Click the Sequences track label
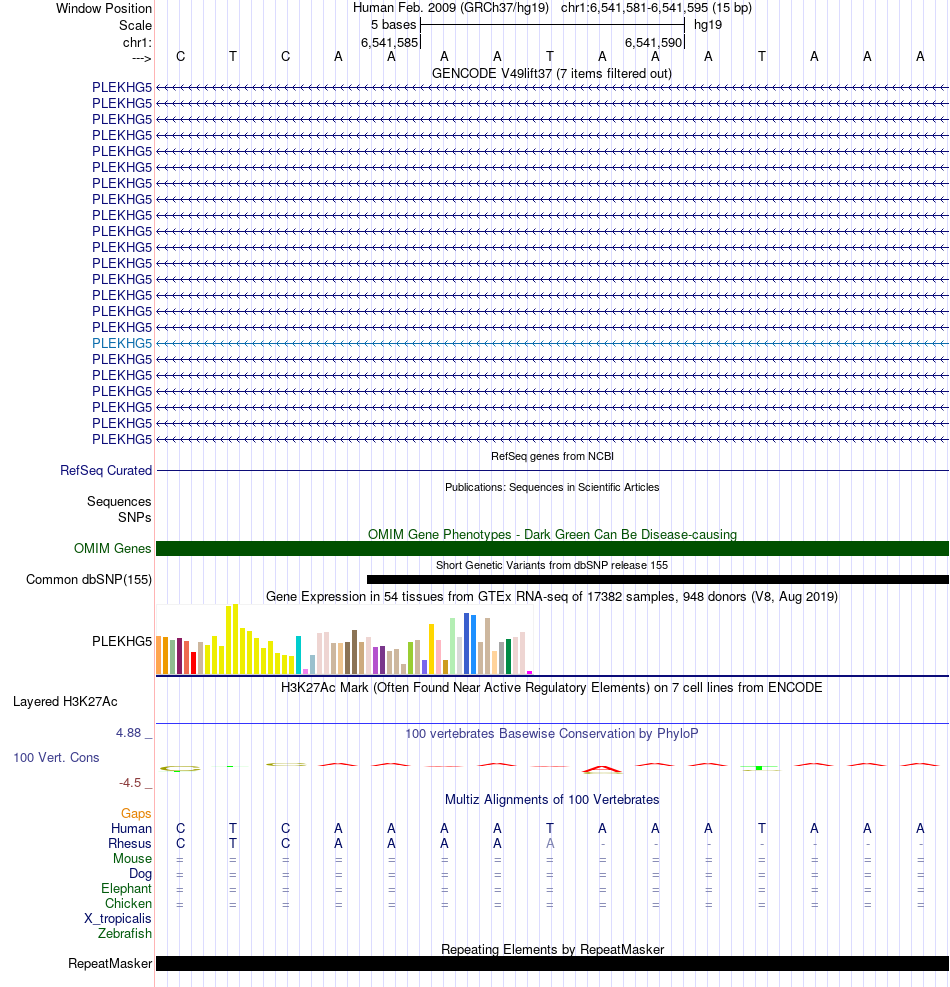The image size is (950, 987). point(119,502)
